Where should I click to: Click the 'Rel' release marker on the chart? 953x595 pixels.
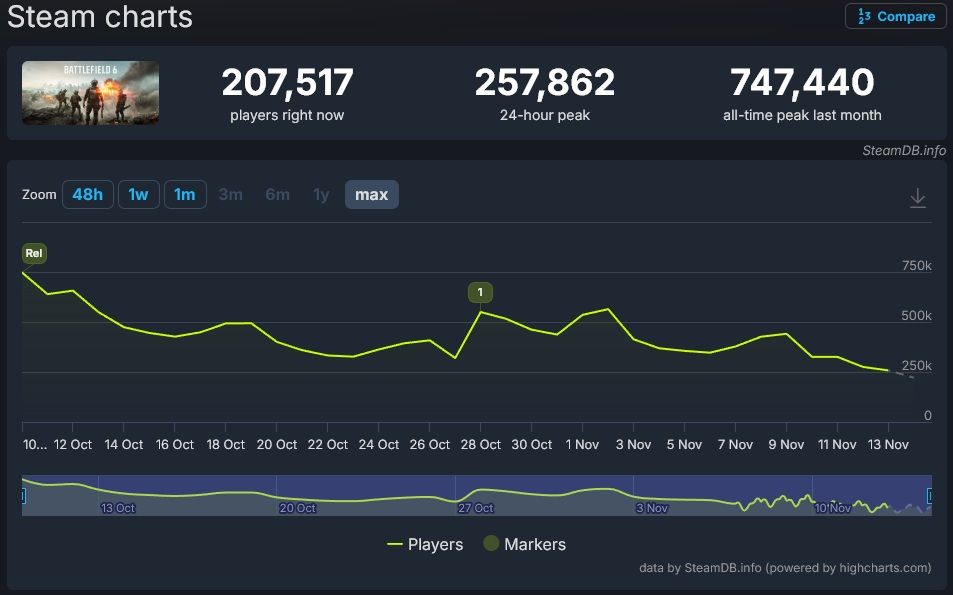34,253
